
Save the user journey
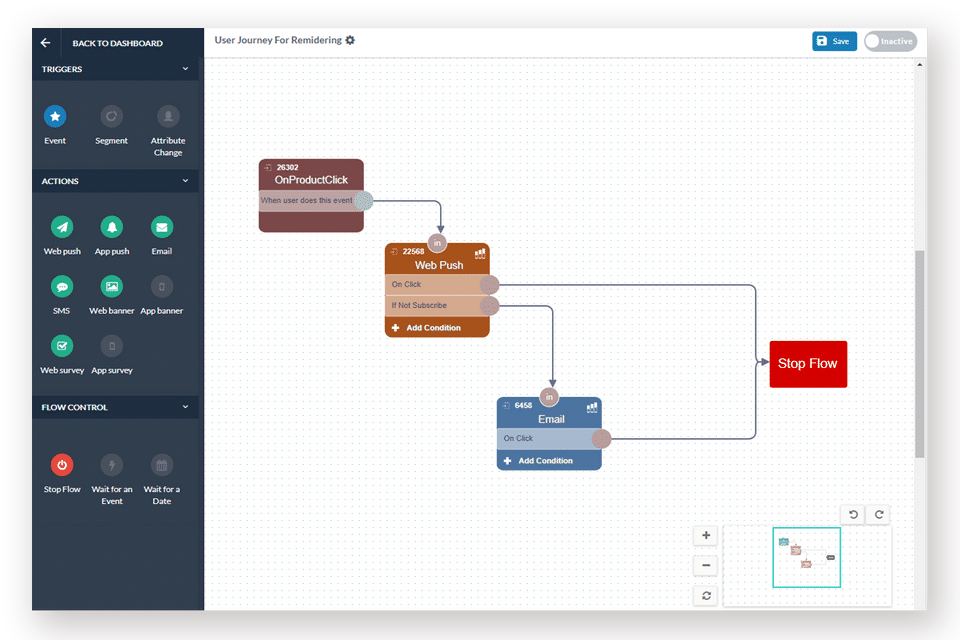(x=834, y=41)
